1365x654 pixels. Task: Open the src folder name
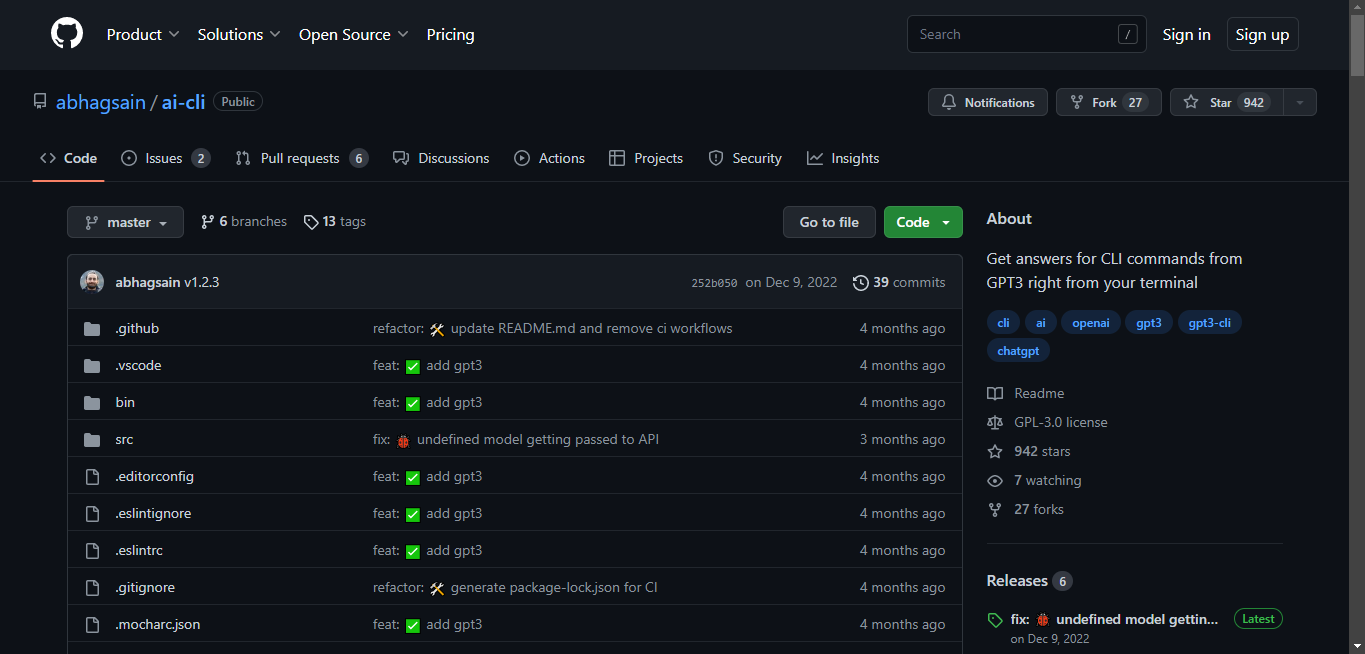(124, 440)
